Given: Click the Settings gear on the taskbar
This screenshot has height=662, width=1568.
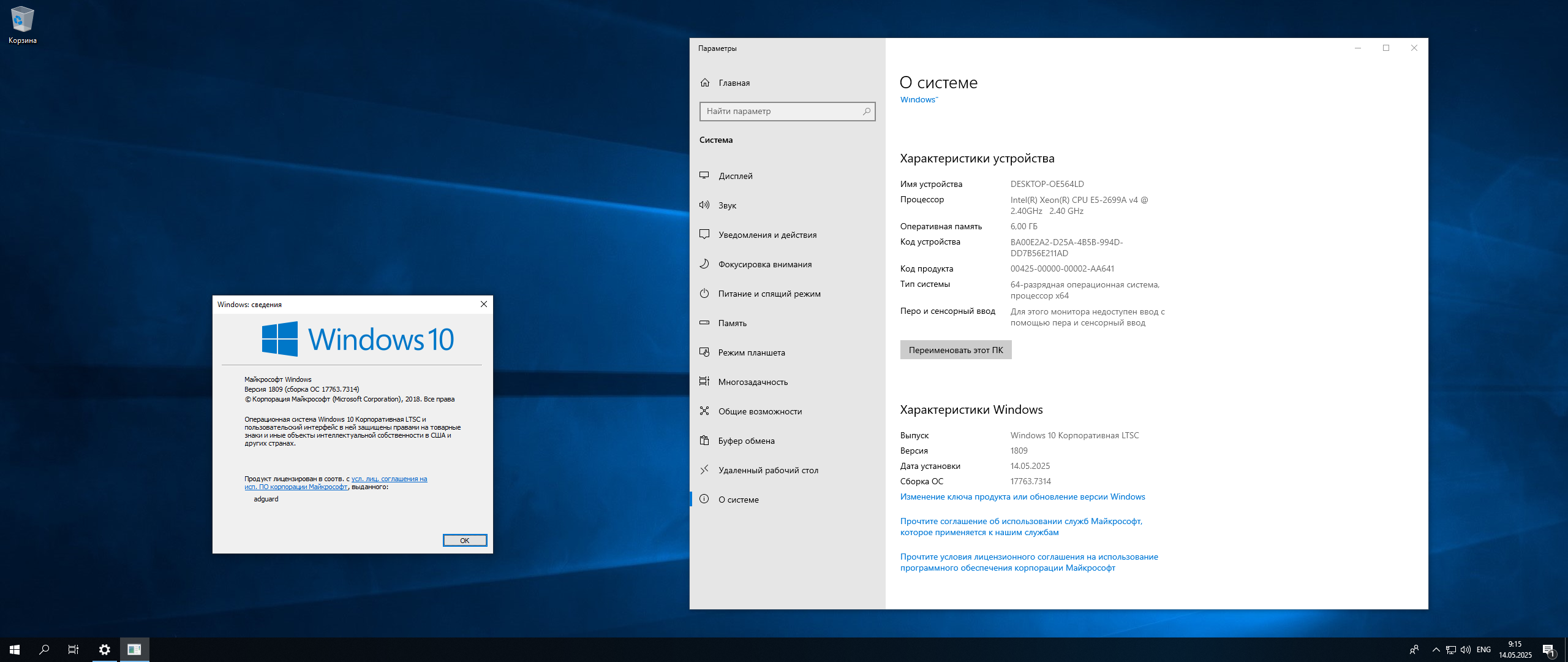Looking at the screenshot, I should [105, 650].
